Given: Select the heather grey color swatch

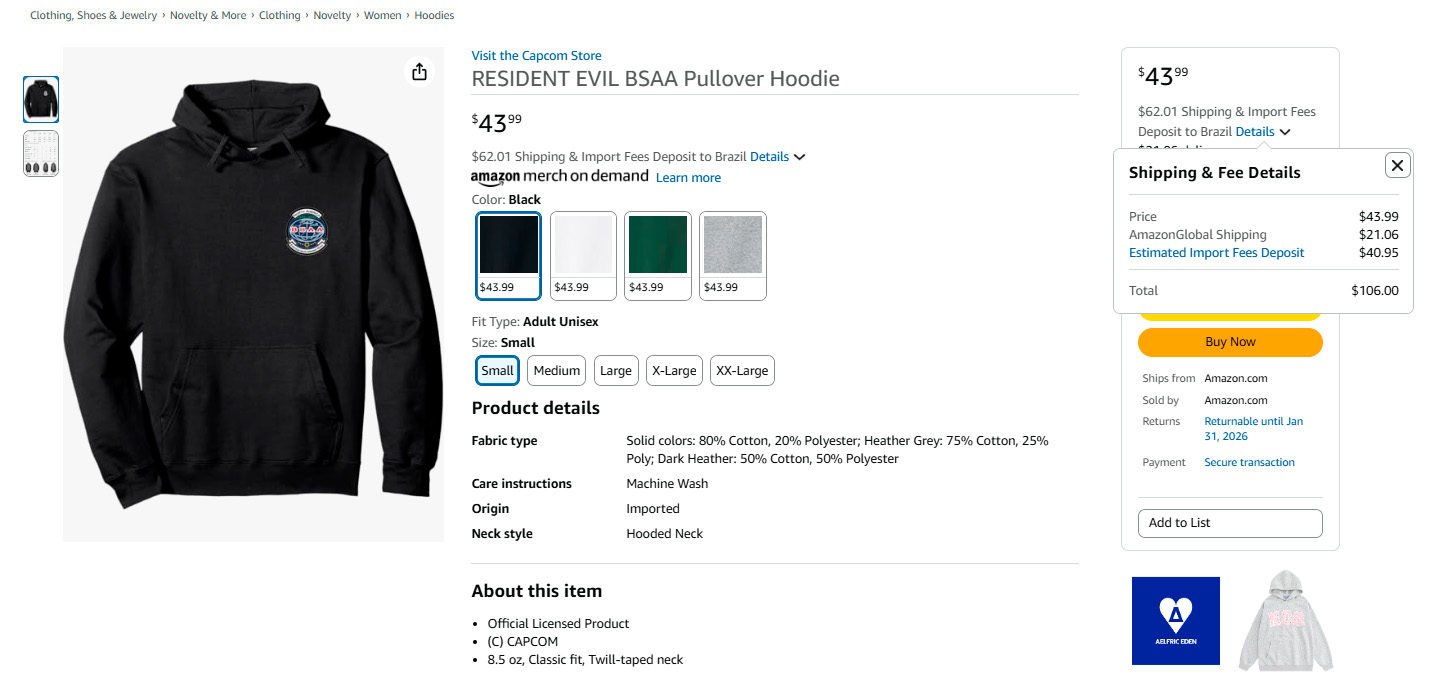Looking at the screenshot, I should (x=732, y=255).
